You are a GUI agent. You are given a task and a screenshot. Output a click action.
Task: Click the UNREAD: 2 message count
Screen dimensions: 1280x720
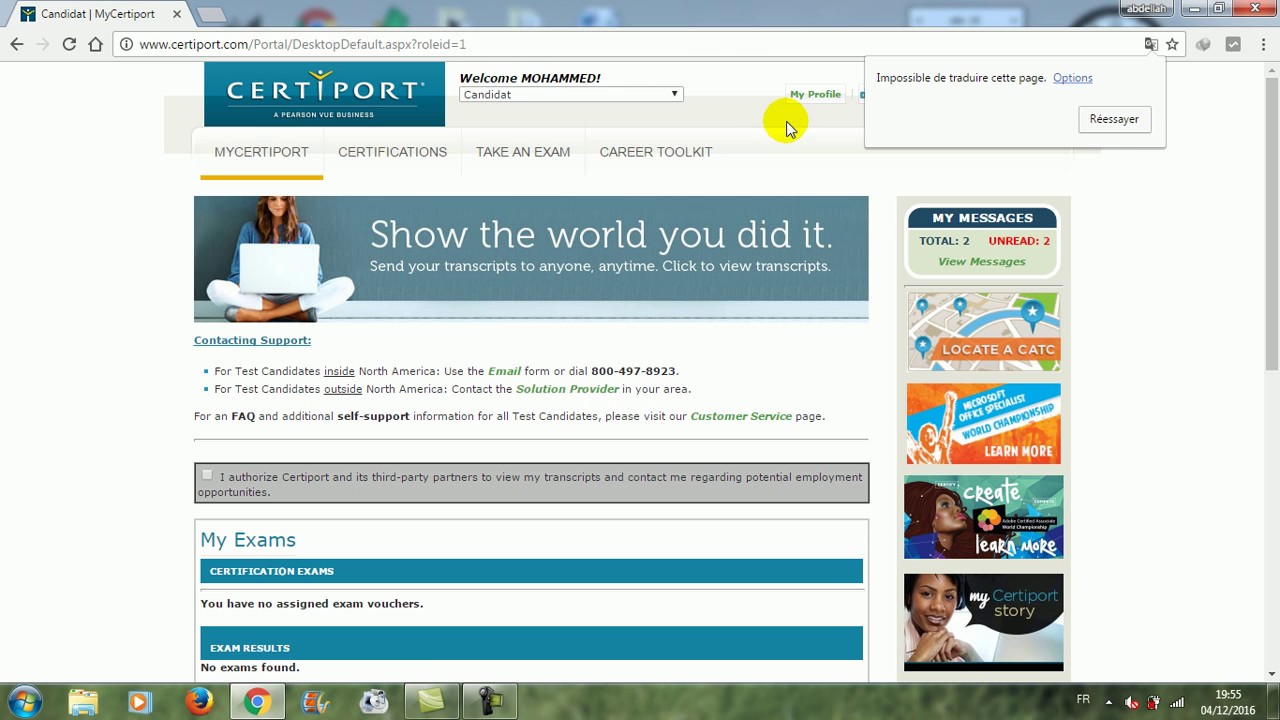1019,241
